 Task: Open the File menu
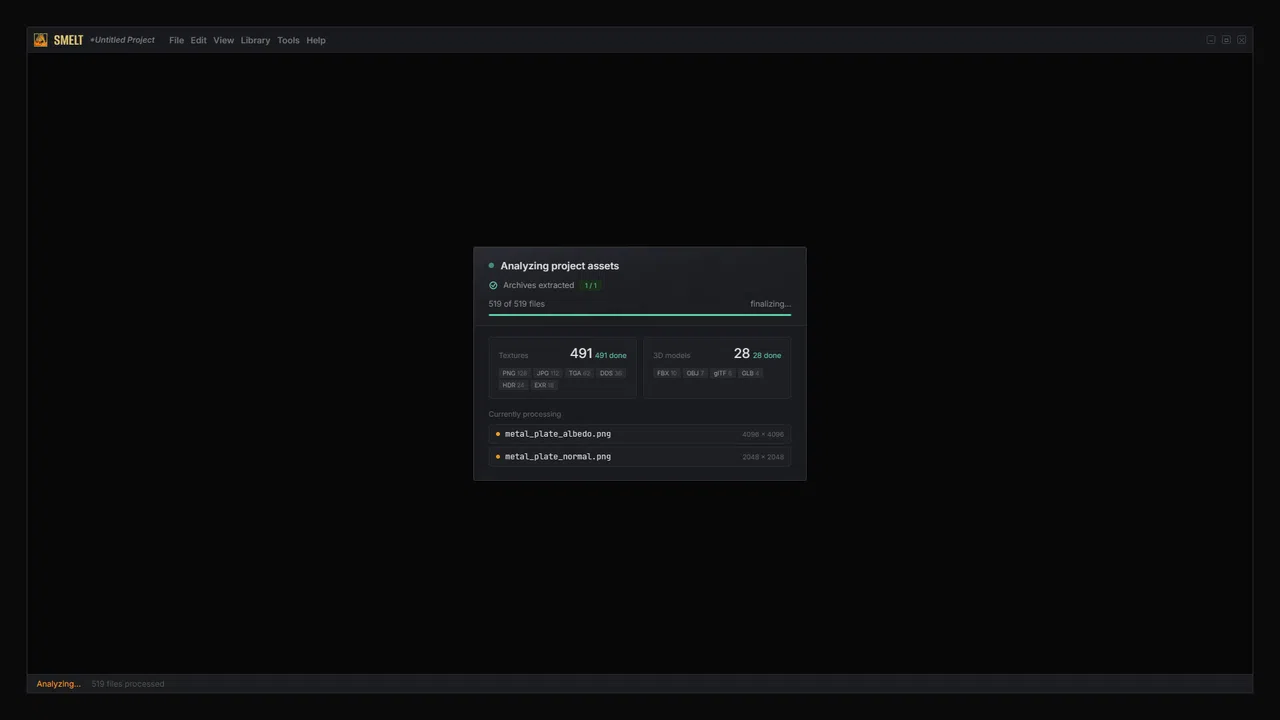click(x=176, y=40)
